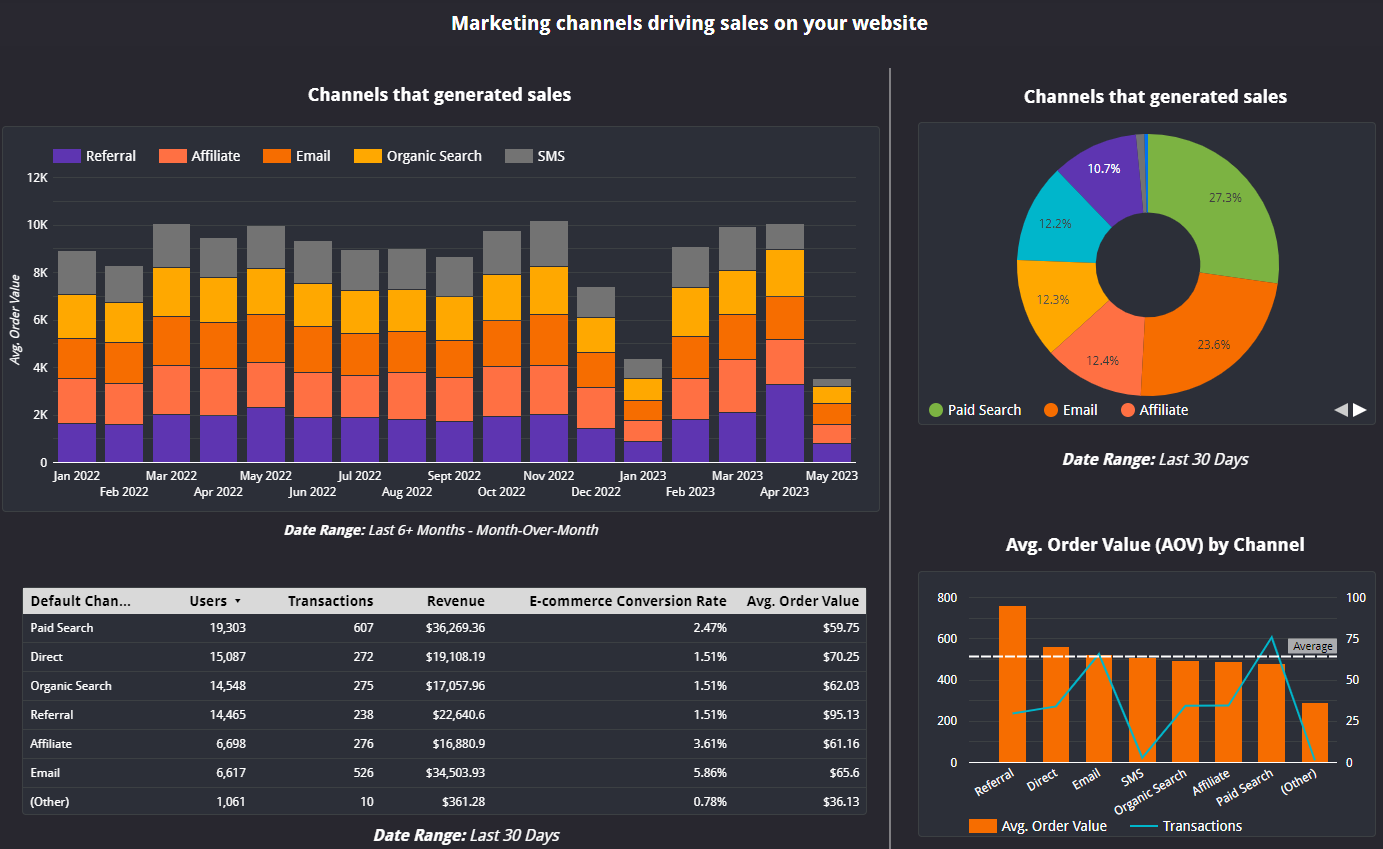The height and width of the screenshot is (849, 1383).
Task: Sort table by Transactions column header
Action: pos(330,601)
